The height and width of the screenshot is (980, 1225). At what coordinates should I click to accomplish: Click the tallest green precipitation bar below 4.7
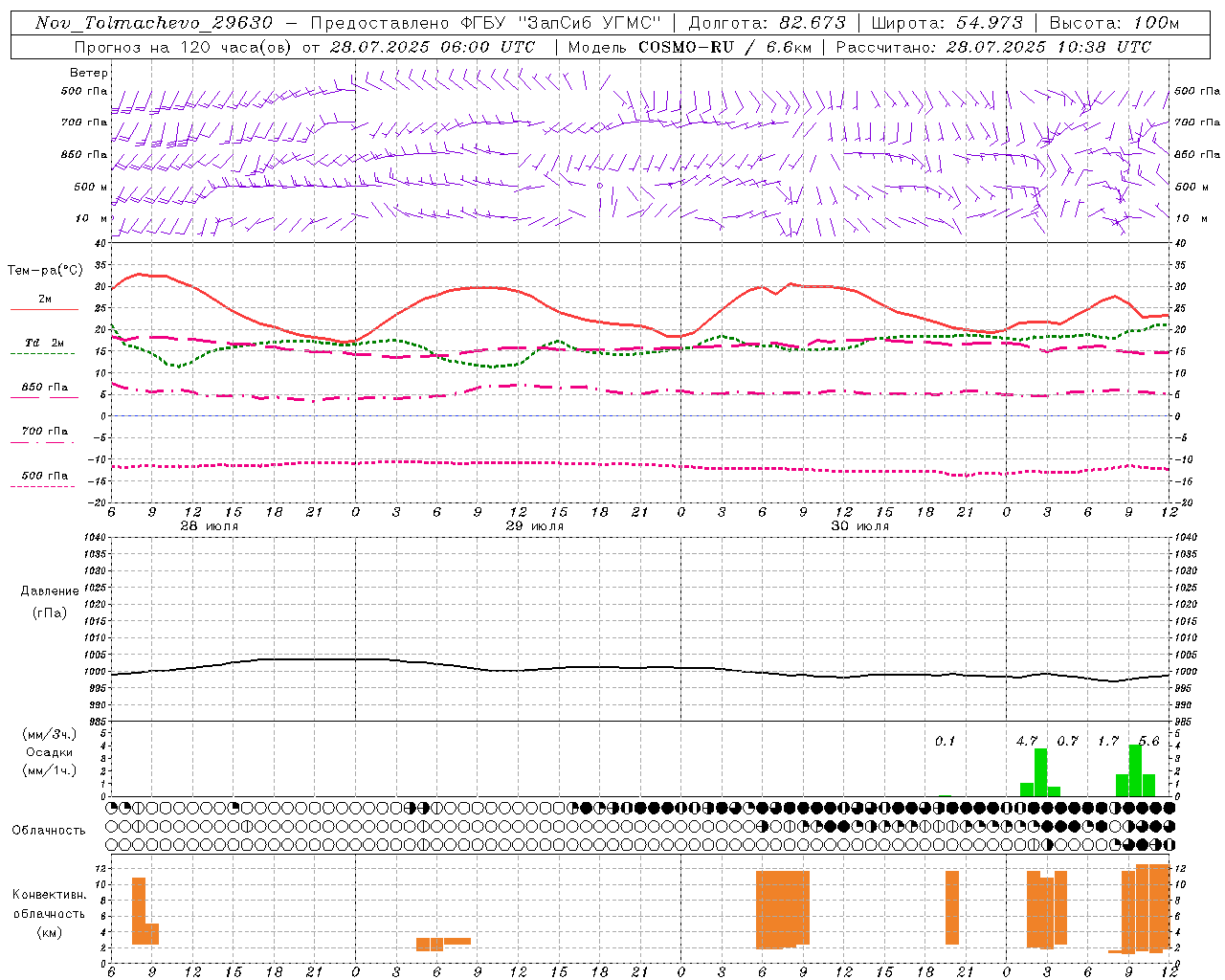[x=1040, y=771]
